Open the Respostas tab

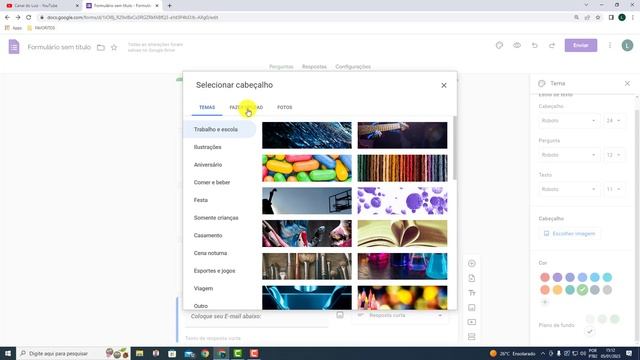point(314,67)
